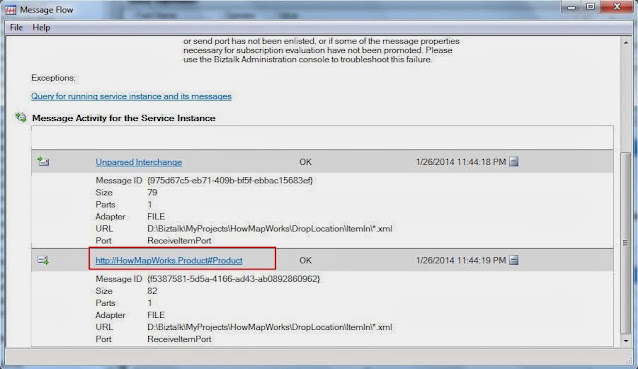The width and height of the screenshot is (638, 369).
Task: Click the scrollbar up arrow
Action: [626, 42]
